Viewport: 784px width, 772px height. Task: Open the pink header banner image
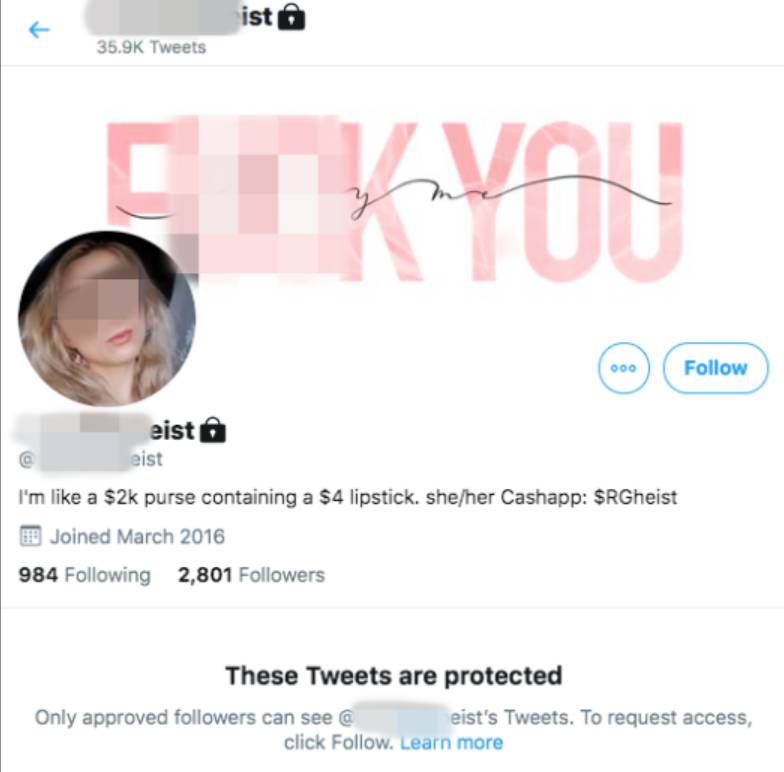[x=394, y=200]
